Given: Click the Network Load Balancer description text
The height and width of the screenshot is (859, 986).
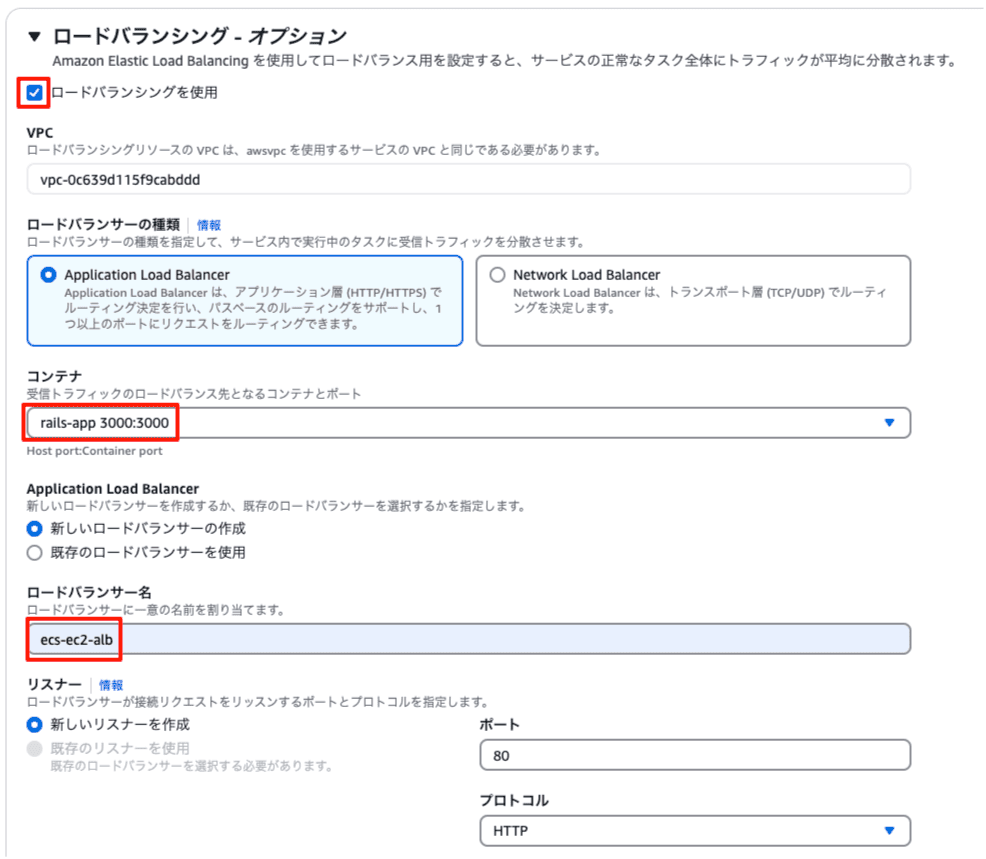Looking at the screenshot, I should coord(698,300).
